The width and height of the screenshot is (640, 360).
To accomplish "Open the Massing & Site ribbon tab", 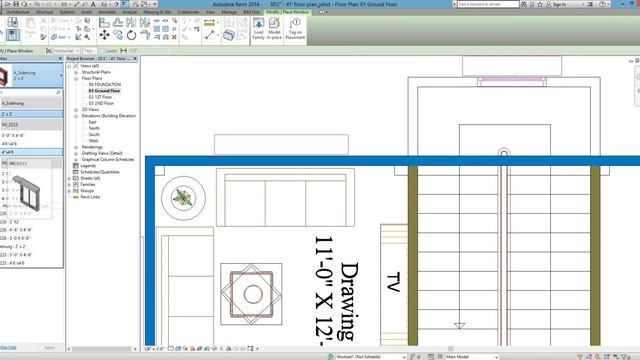I will (x=157, y=12).
